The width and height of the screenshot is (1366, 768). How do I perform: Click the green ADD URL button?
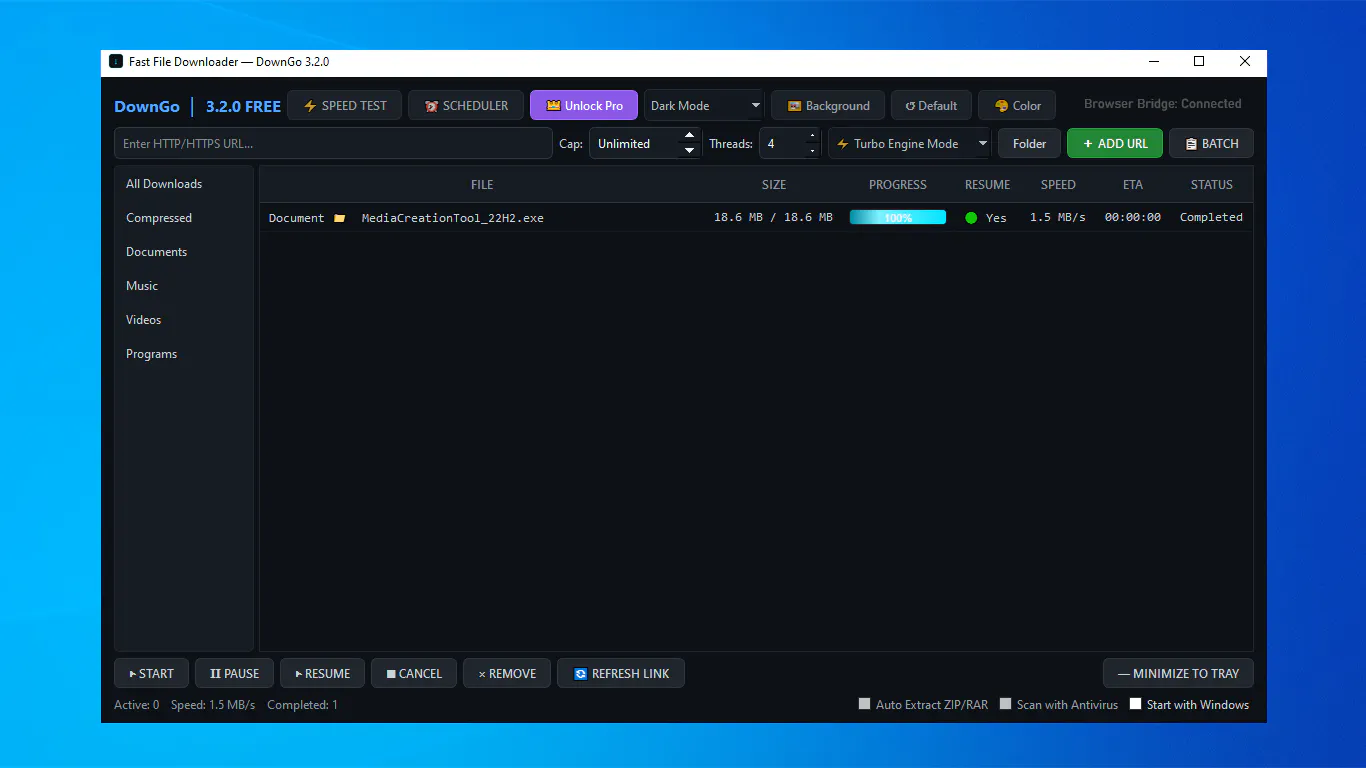1115,143
